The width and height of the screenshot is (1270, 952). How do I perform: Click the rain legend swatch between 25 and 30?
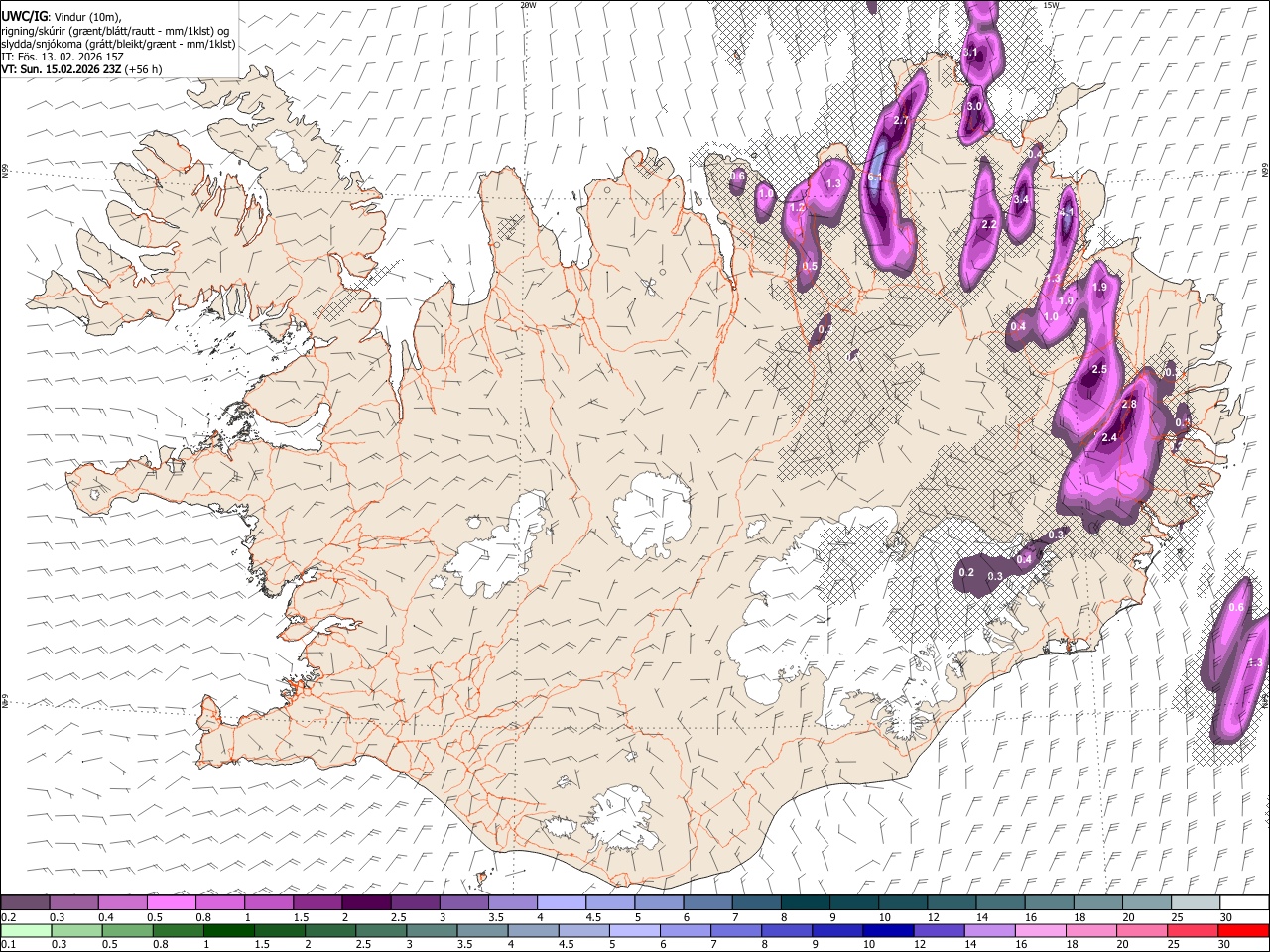coord(1192,930)
